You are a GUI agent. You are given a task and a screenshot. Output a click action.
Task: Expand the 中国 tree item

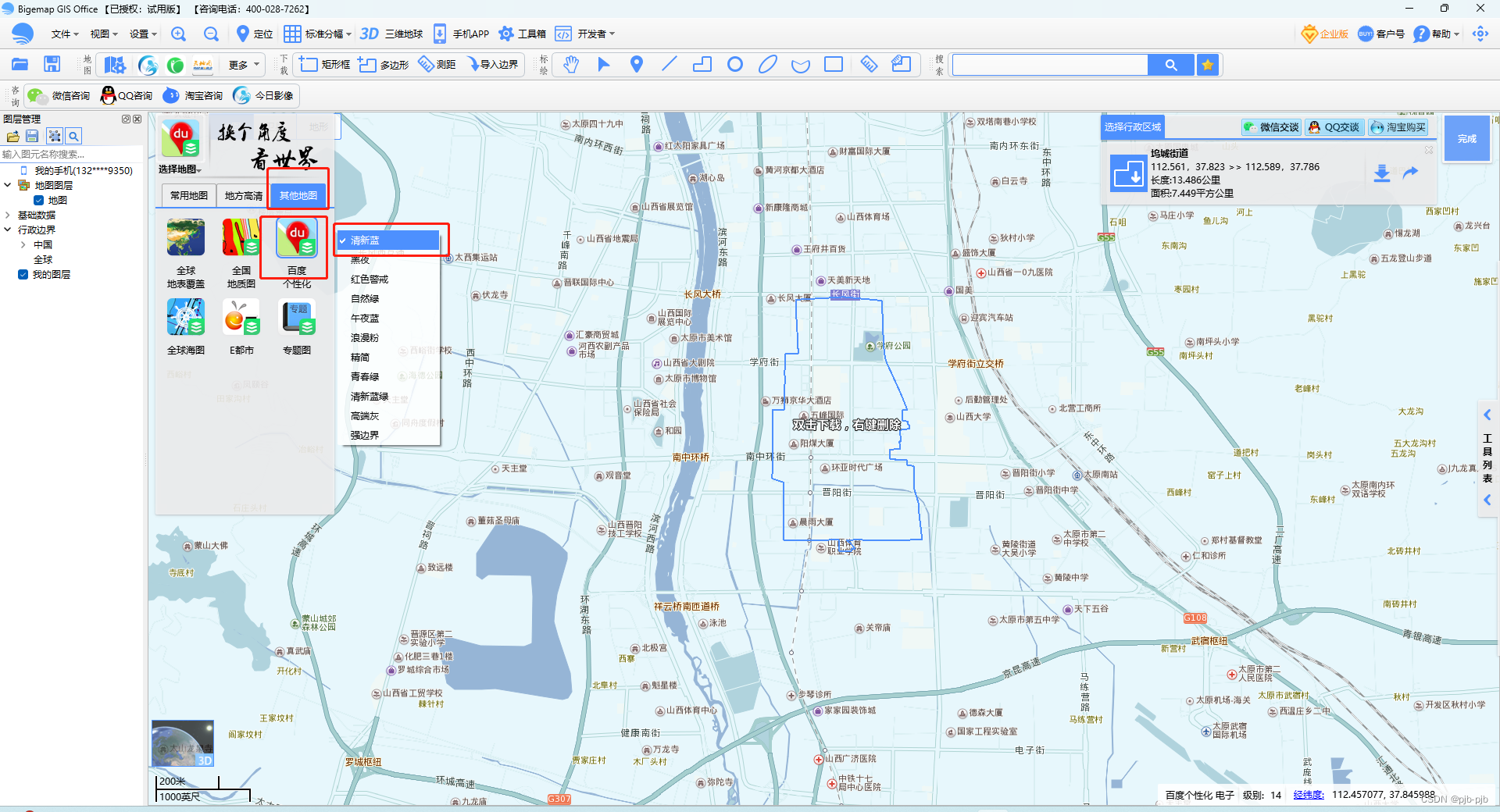click(23, 244)
